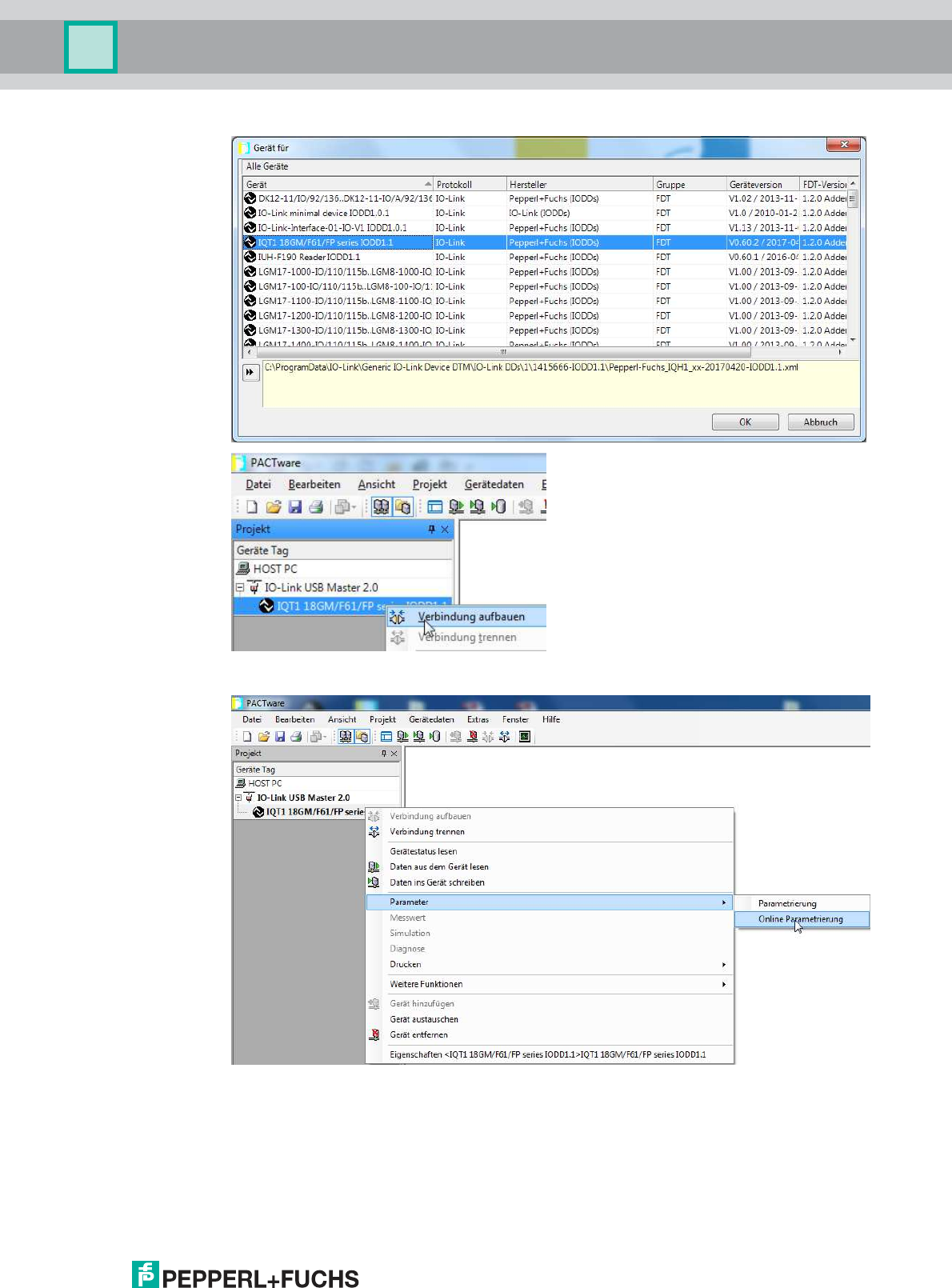Click the Open folder icon in the PACTware window with Extras menu
952x1288 pixels.
point(263,737)
